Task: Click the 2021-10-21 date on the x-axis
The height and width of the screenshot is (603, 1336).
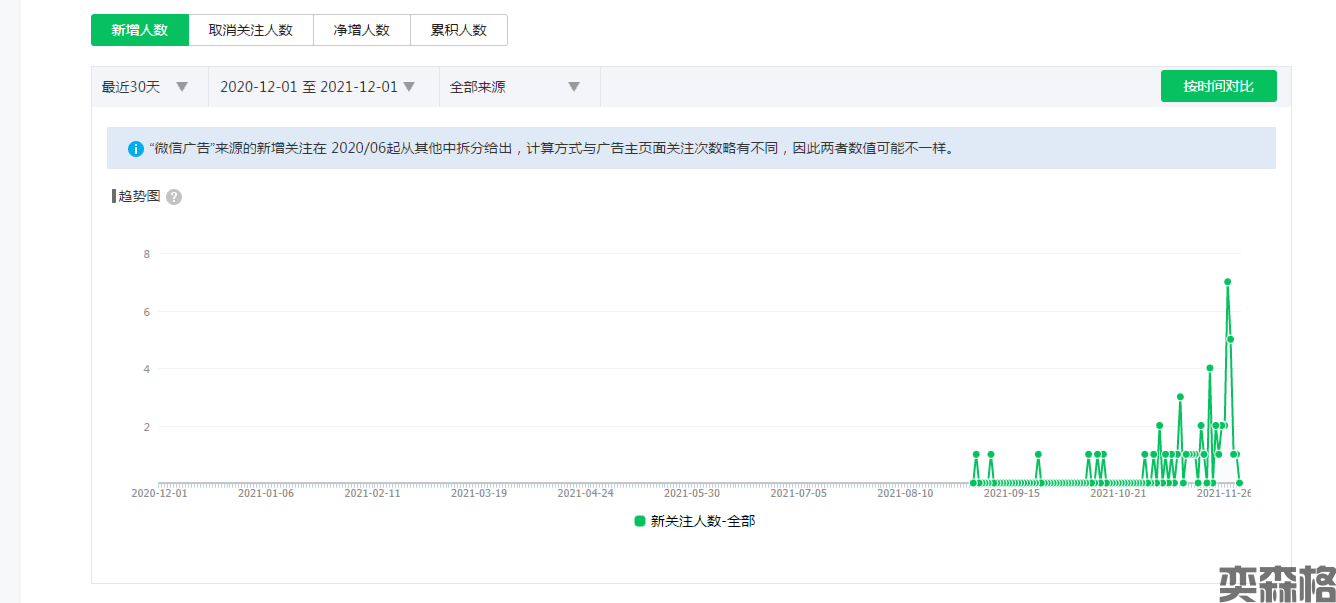Action: (1118, 493)
